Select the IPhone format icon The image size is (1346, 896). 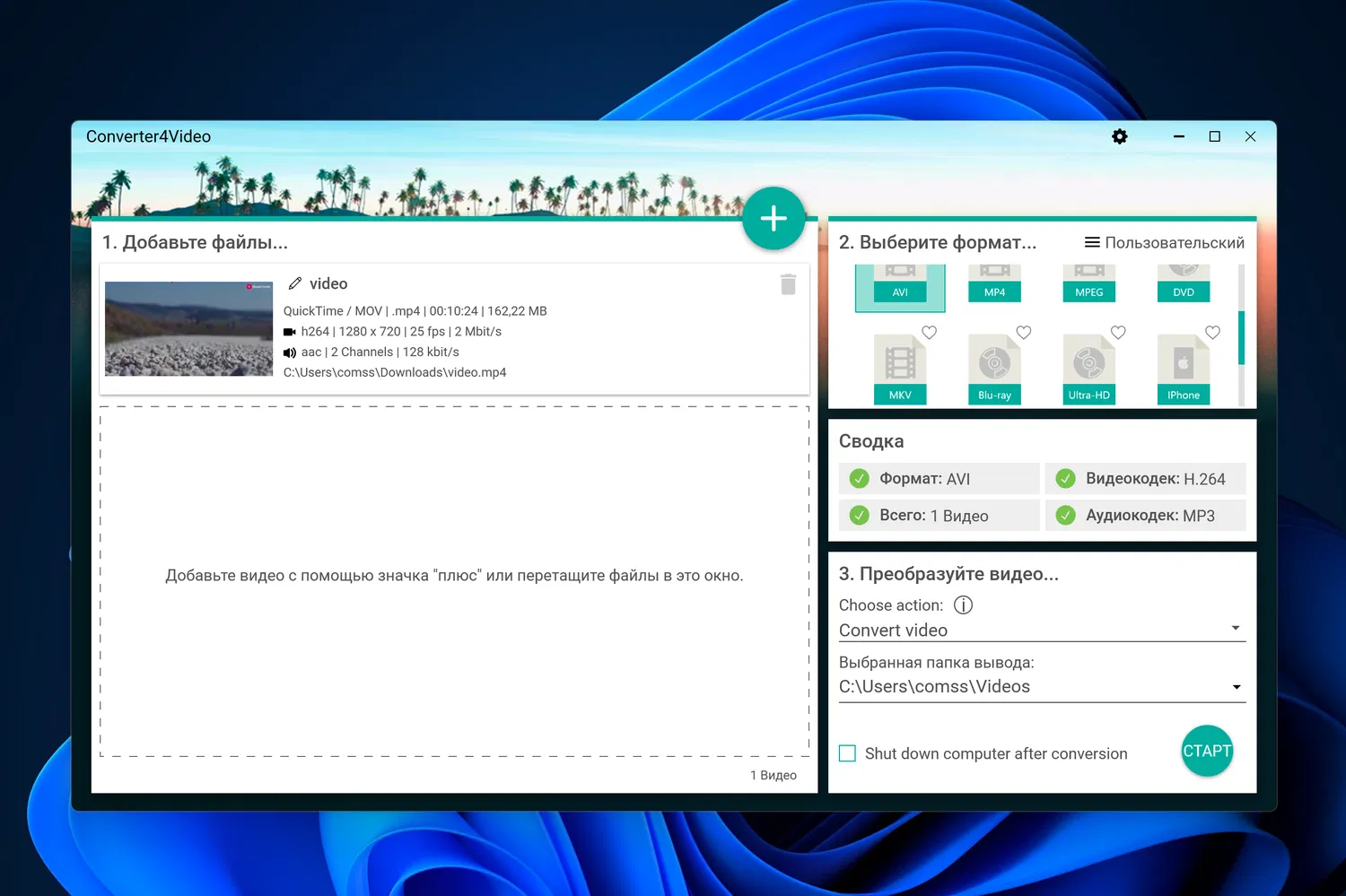point(1183,370)
